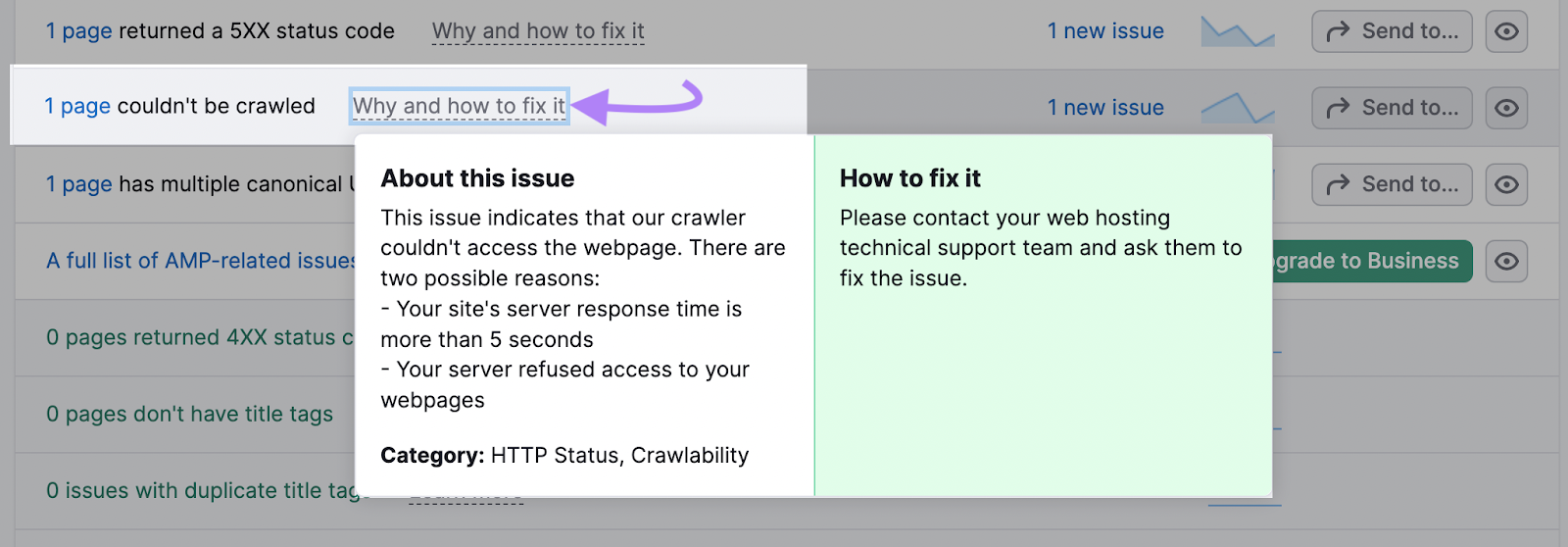Select 0 pages don't have title tags

tap(189, 414)
